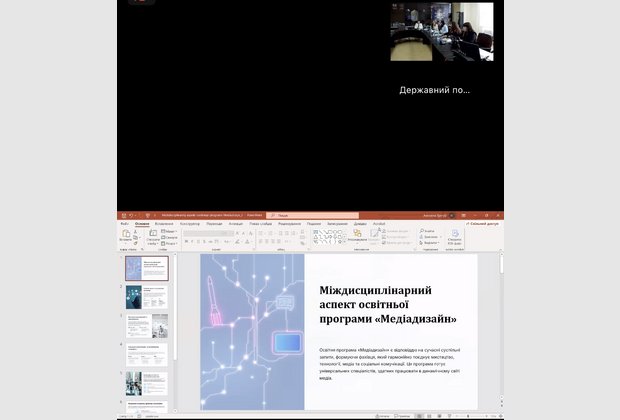Open the Shapes gallery in the ribbon
The image size is (620, 420).
pyautogui.click(x=328, y=236)
